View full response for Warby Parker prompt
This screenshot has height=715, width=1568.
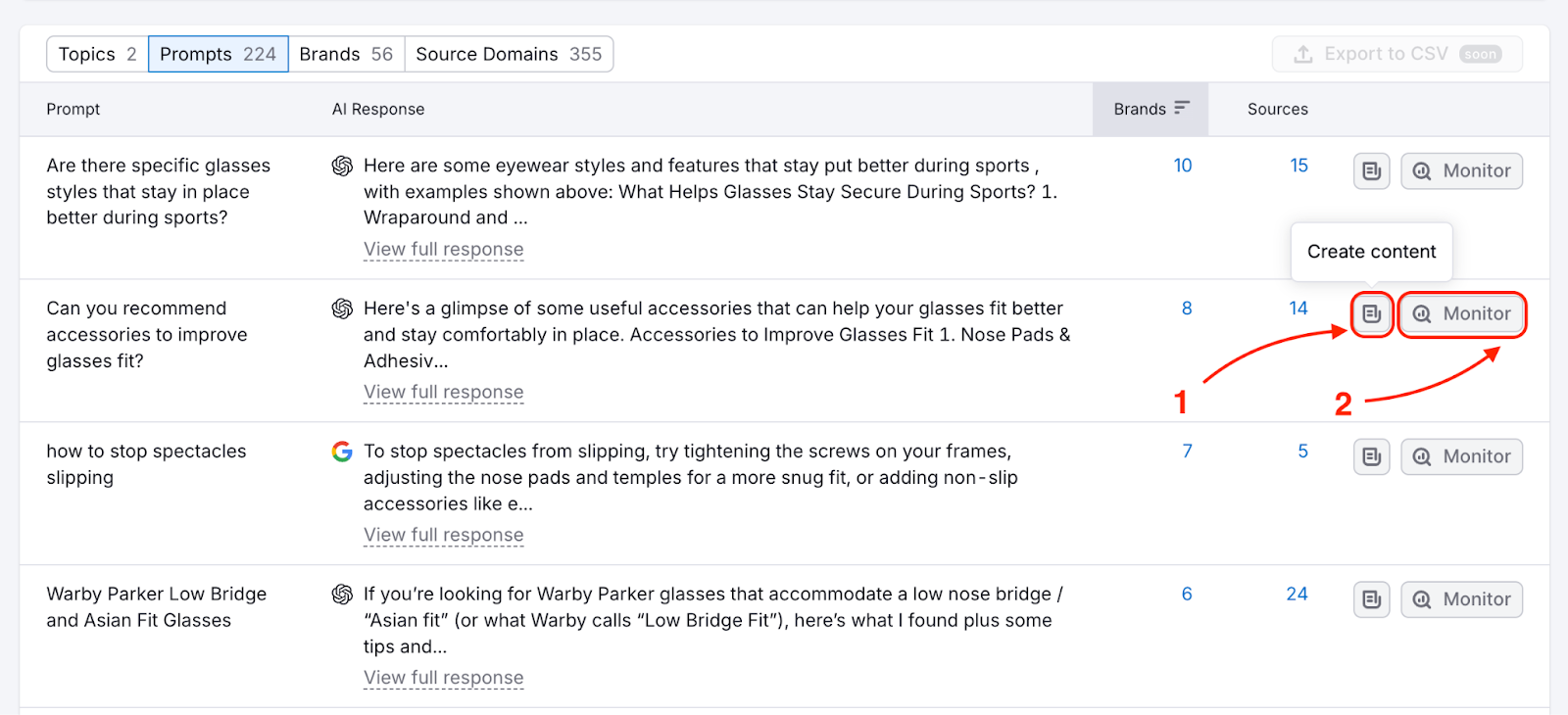coord(443,678)
